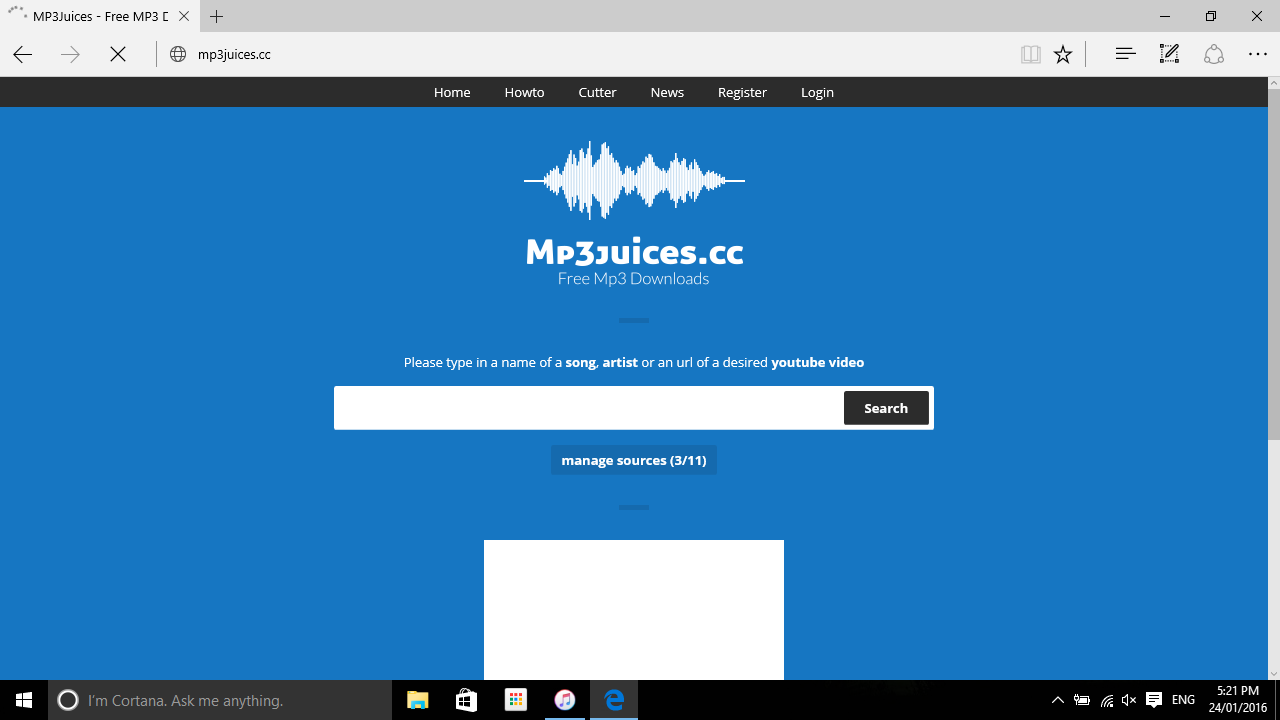The width and height of the screenshot is (1280, 720).
Task: Open Reading view in Edge toolbar
Action: 1030,54
